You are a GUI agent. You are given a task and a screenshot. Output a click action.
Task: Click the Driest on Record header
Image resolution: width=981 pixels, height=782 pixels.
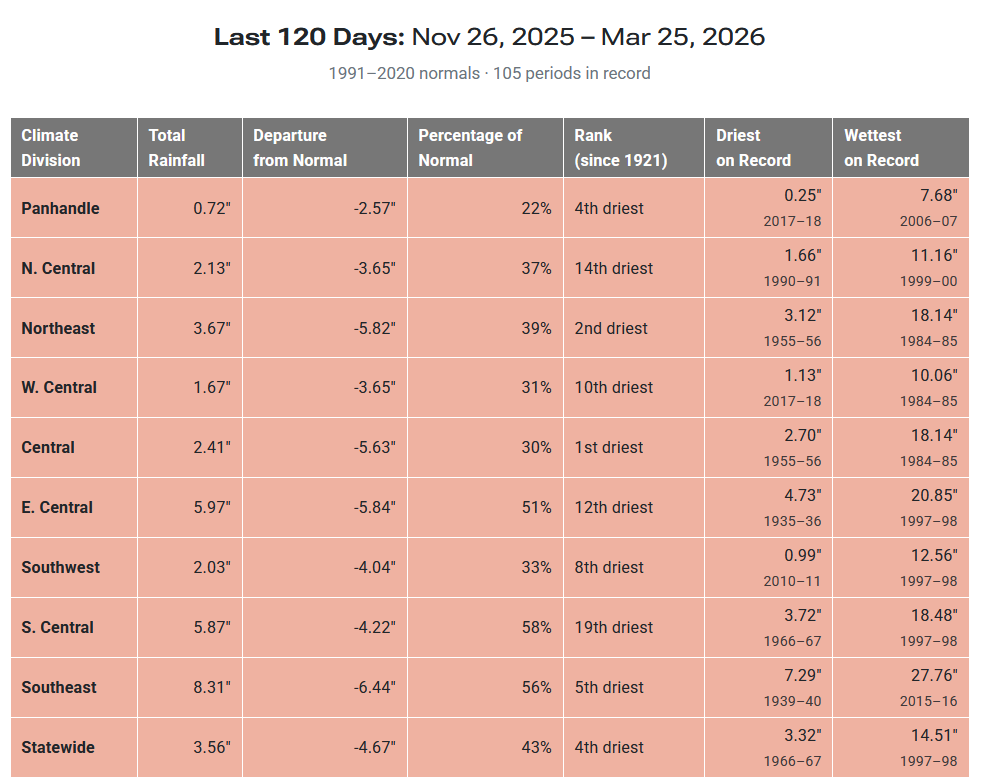tap(753, 147)
